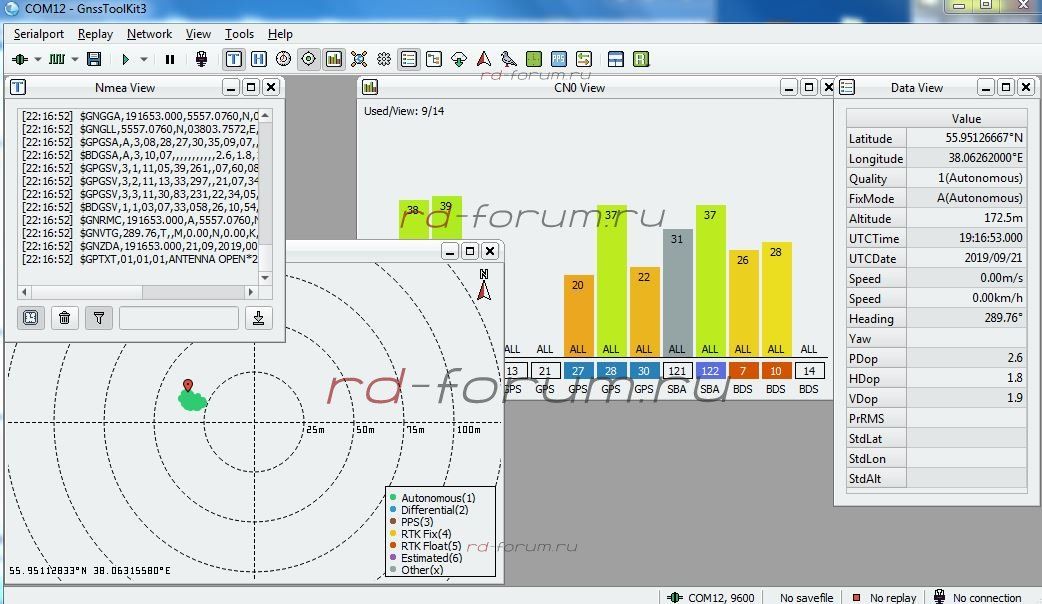1042x604 pixels.
Task: Open the serial port connect dropdown arrow
Action: (38, 59)
